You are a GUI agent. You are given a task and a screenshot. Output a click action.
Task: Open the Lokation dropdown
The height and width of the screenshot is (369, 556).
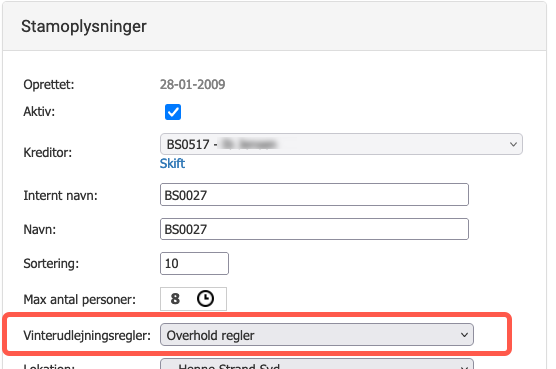(317, 364)
